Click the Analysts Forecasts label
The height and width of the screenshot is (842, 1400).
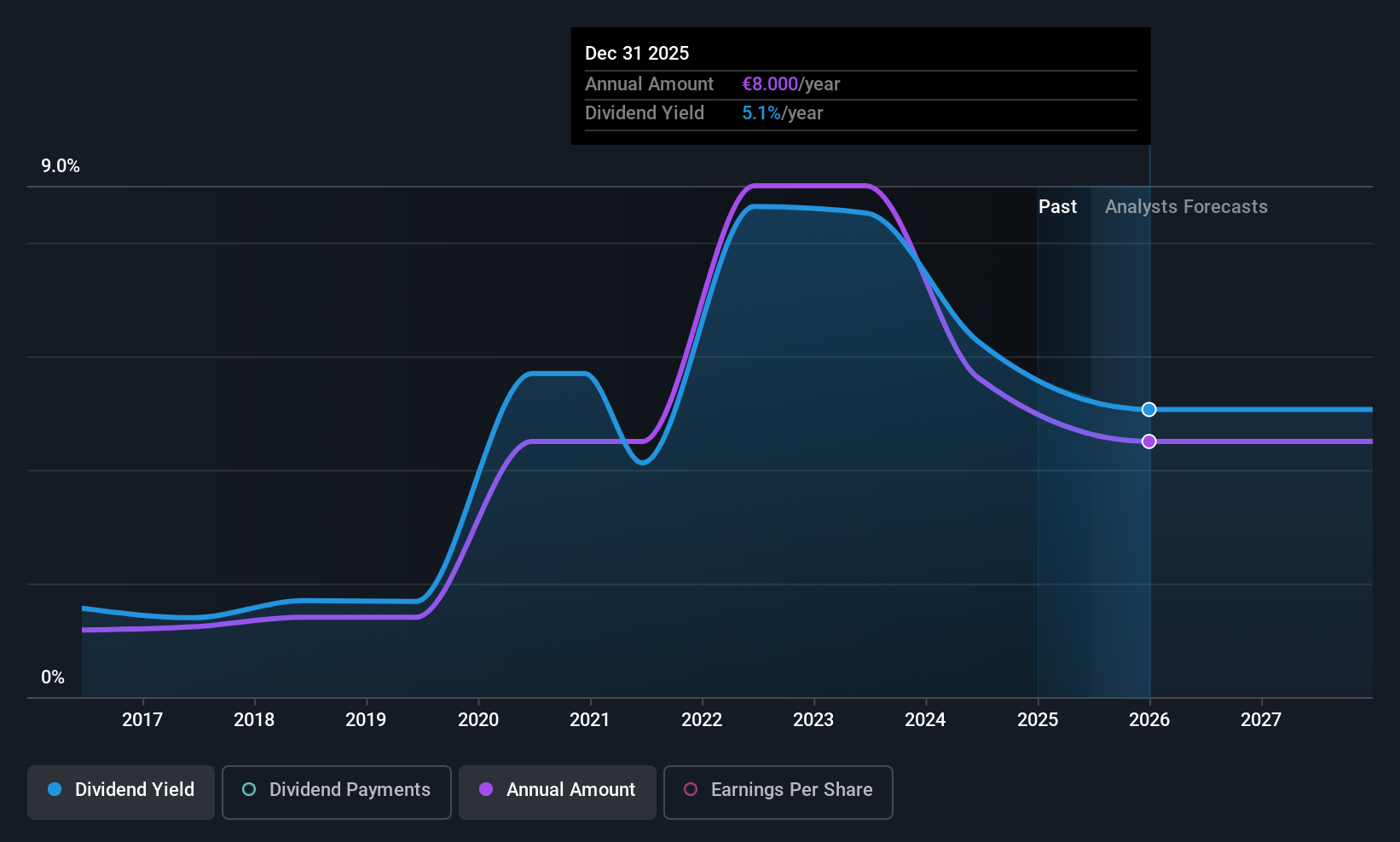1186,207
